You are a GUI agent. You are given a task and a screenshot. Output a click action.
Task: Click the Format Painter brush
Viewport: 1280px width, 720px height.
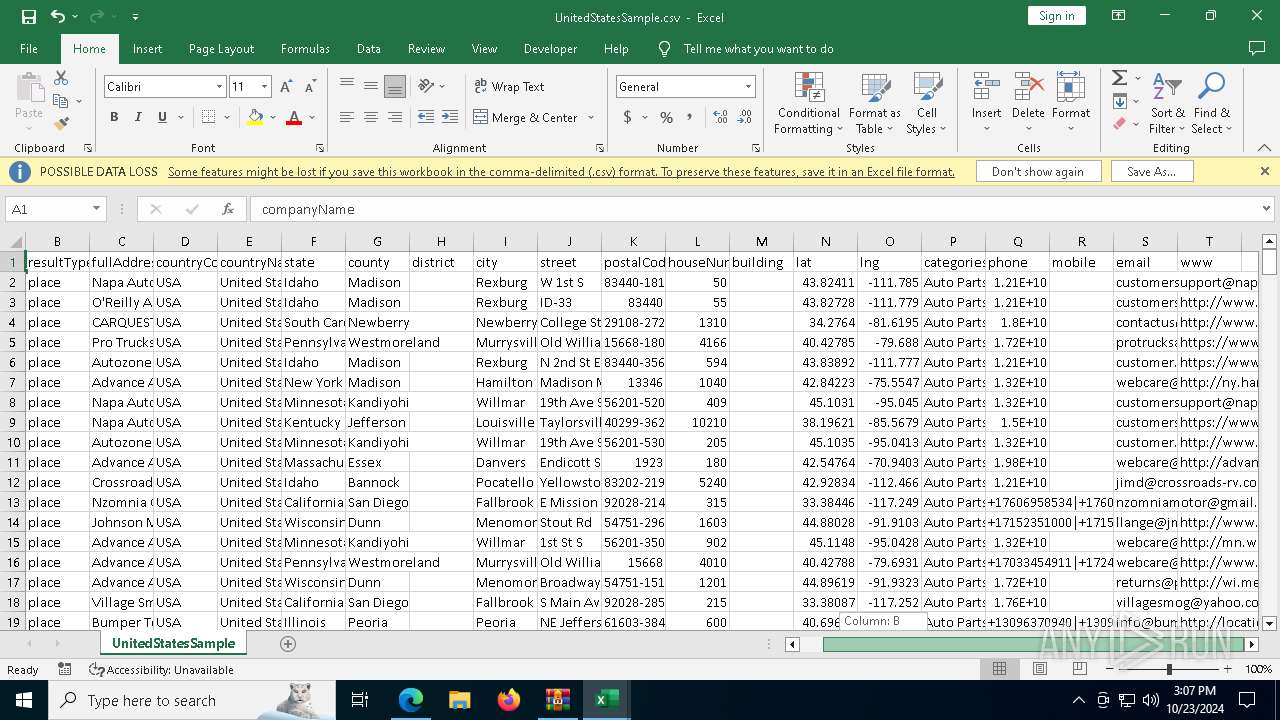61,124
